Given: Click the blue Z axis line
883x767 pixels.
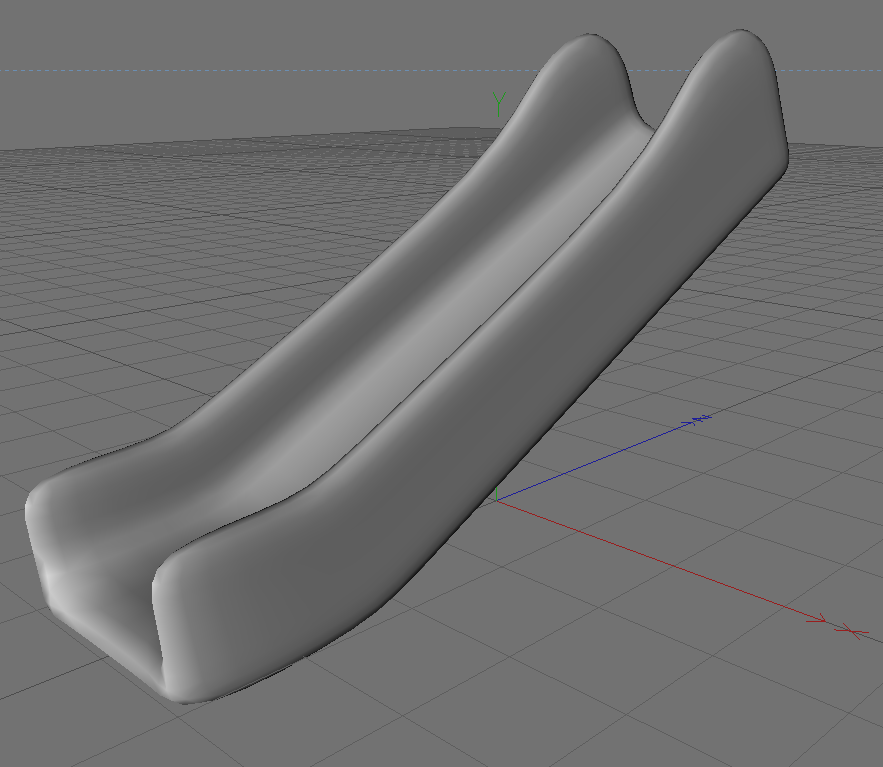Looking at the screenshot, I should (596, 461).
